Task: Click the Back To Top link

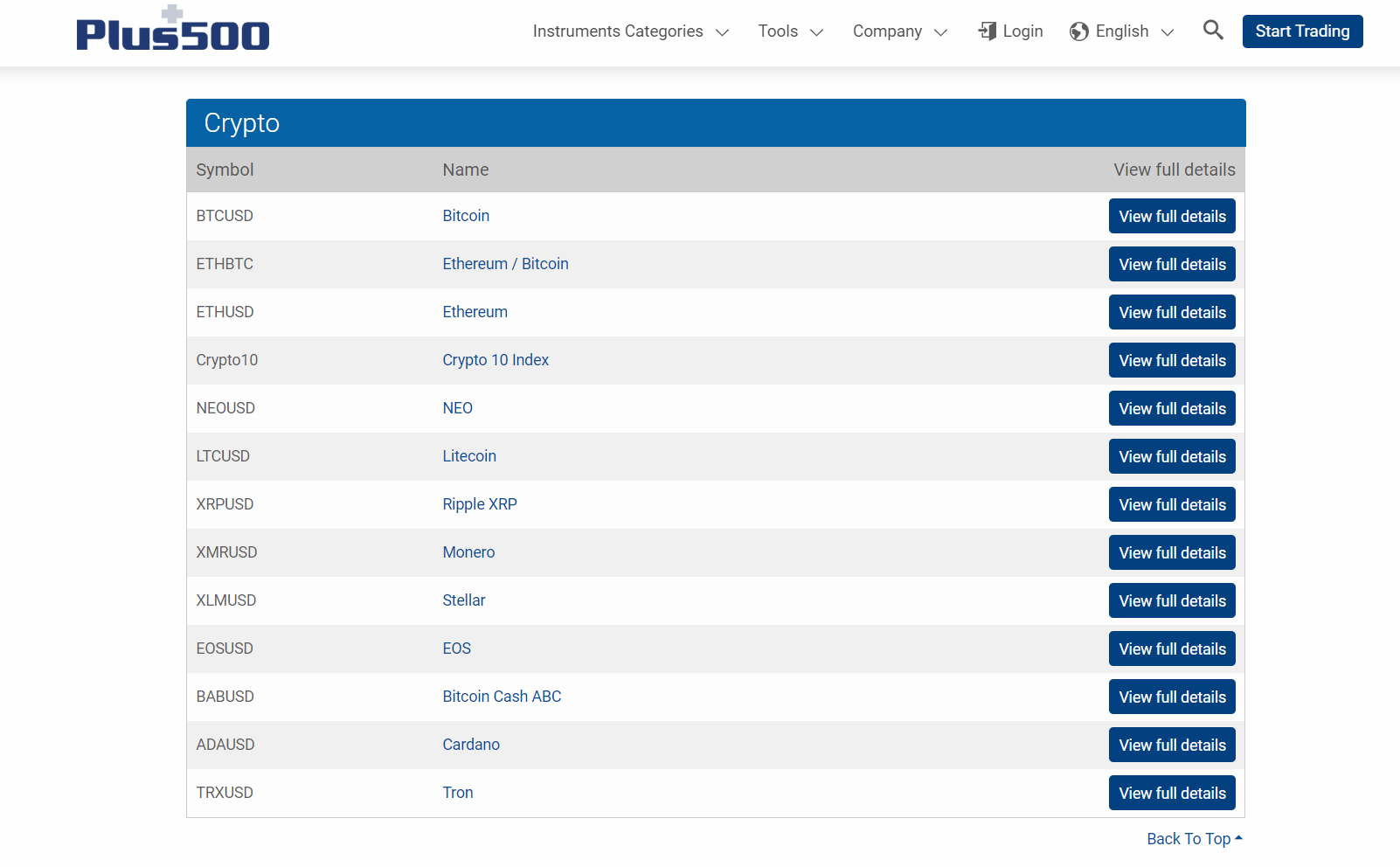Action: point(1194,839)
